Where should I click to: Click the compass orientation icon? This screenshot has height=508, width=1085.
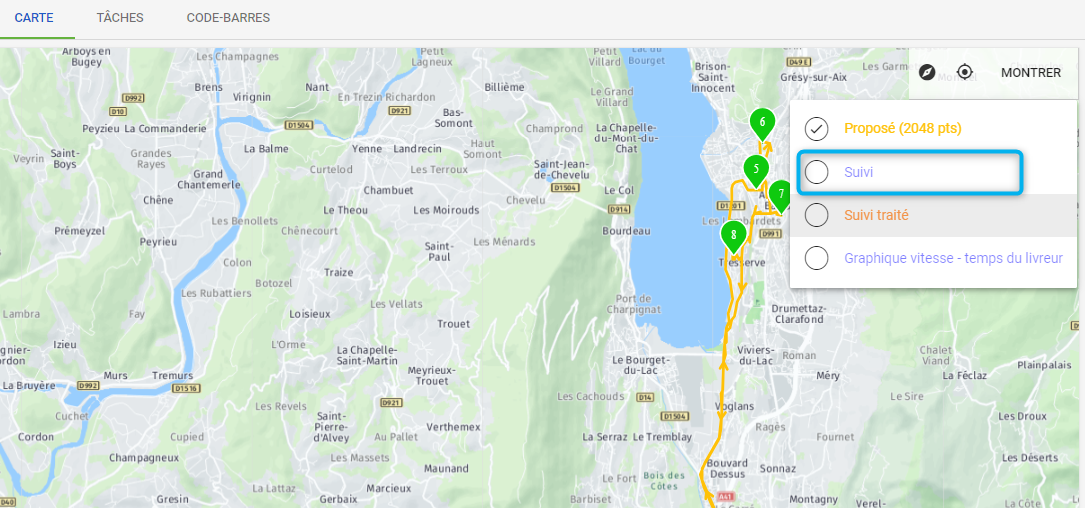tap(927, 72)
